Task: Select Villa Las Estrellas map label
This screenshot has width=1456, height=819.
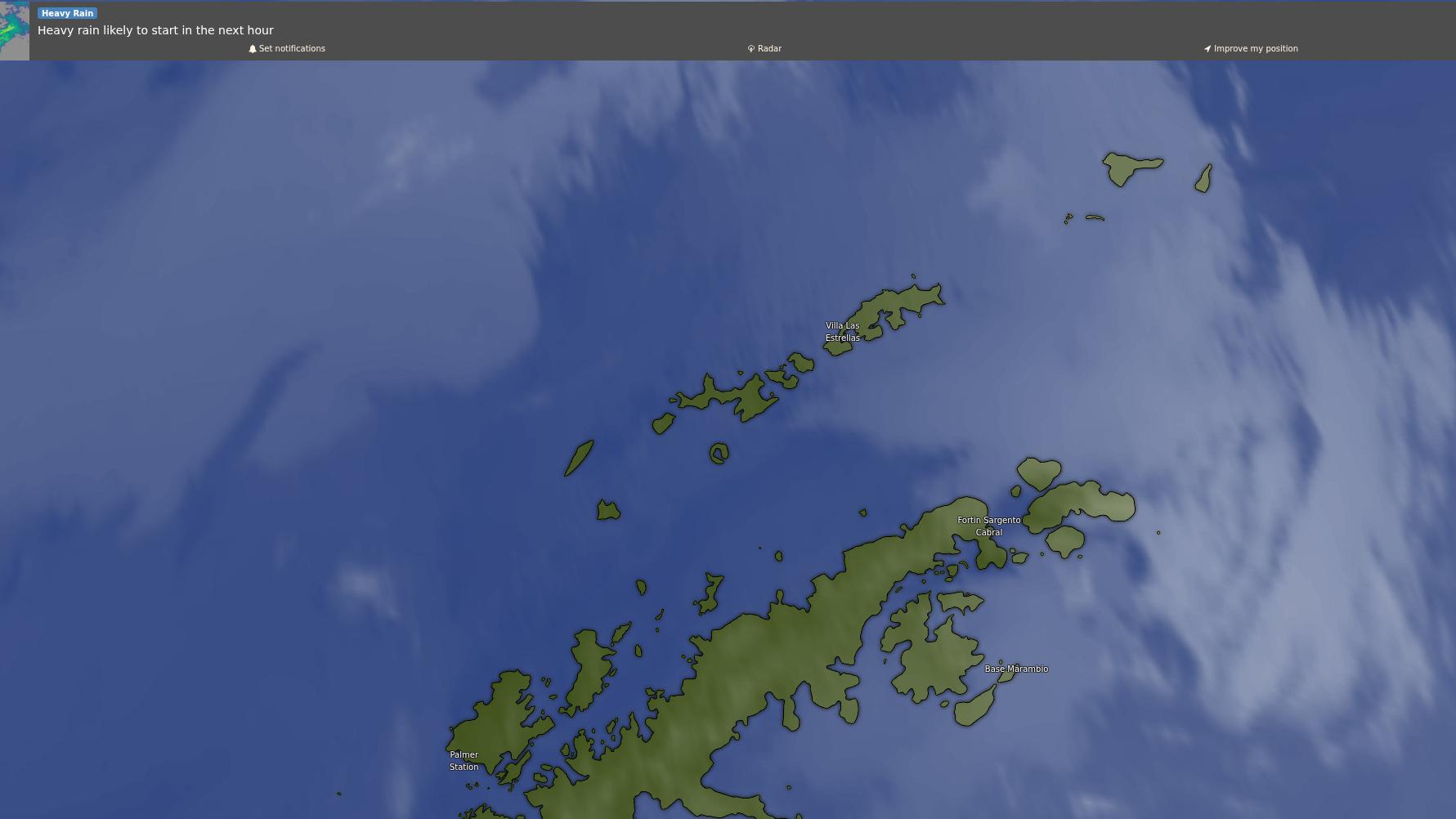Action: [842, 332]
